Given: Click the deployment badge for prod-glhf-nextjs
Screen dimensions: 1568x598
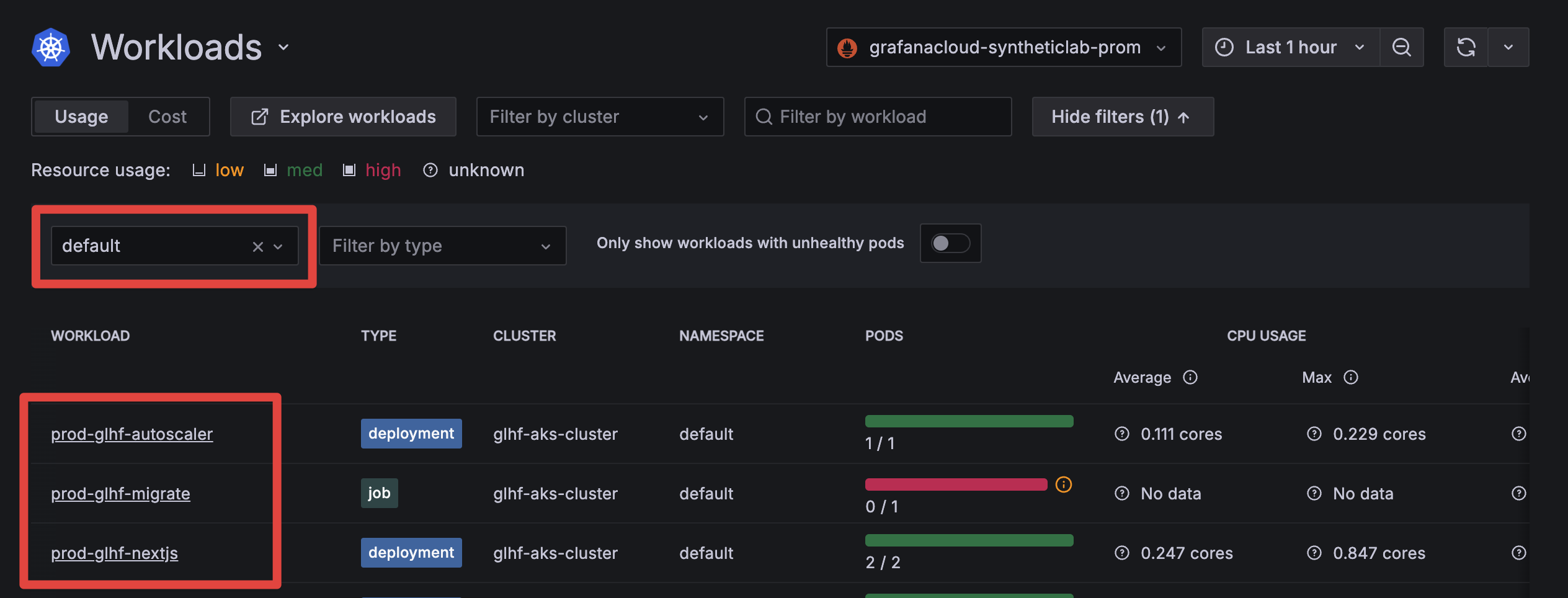Looking at the screenshot, I should pos(411,553).
